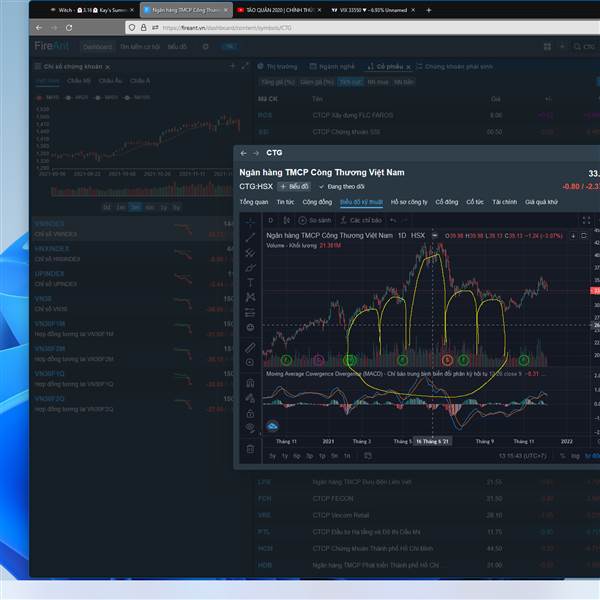
Task: Select the 1y time range on chart
Action: click(x=285, y=456)
